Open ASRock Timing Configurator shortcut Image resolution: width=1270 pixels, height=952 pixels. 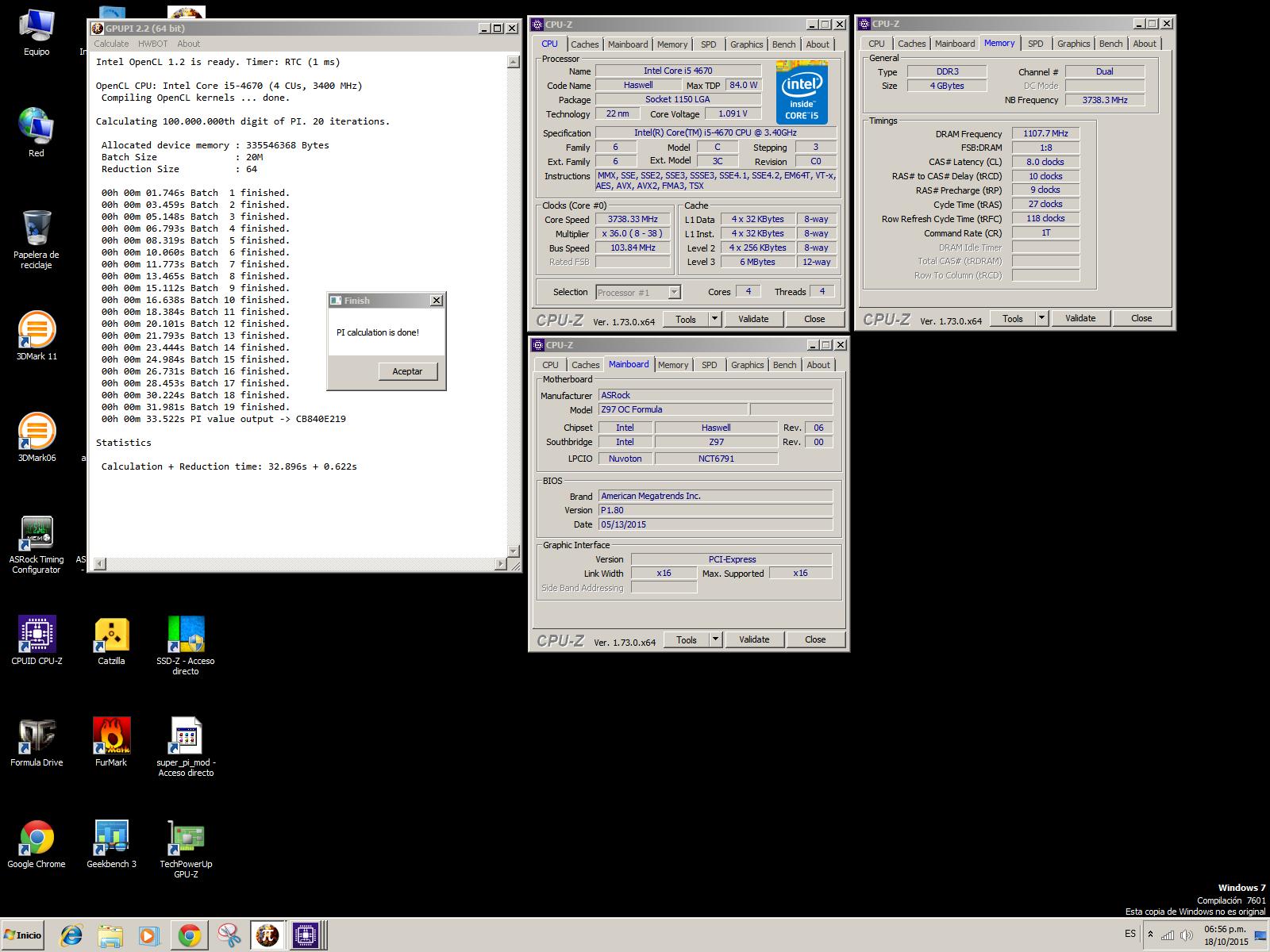[37, 544]
